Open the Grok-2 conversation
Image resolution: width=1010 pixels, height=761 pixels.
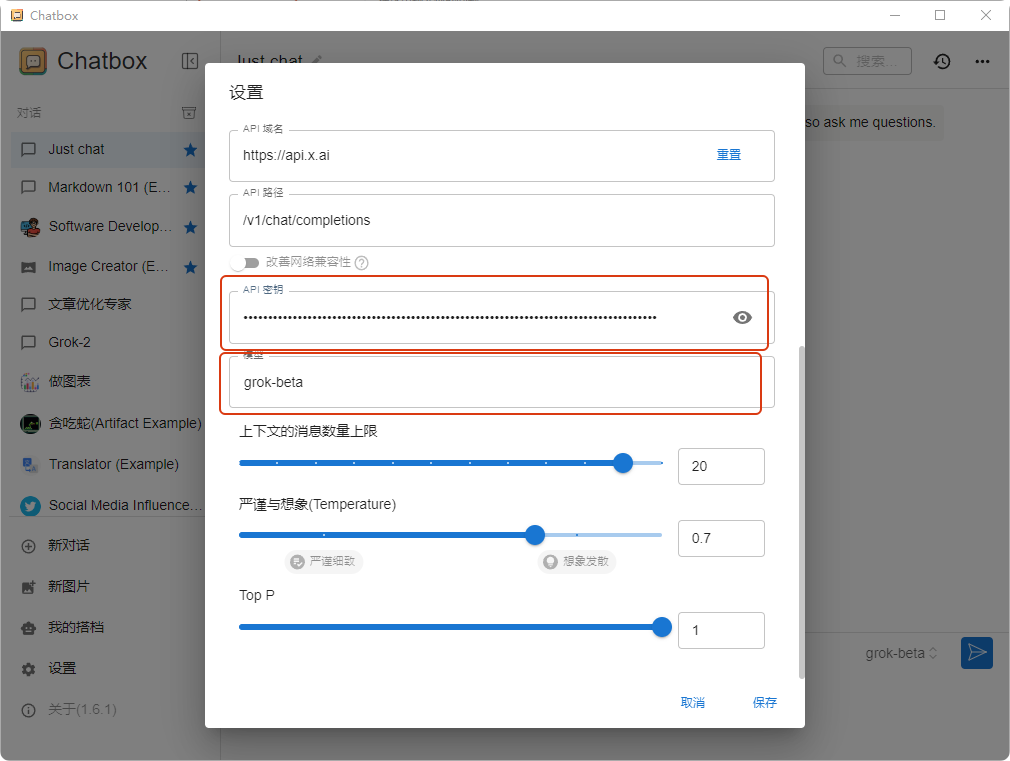[x=108, y=342]
